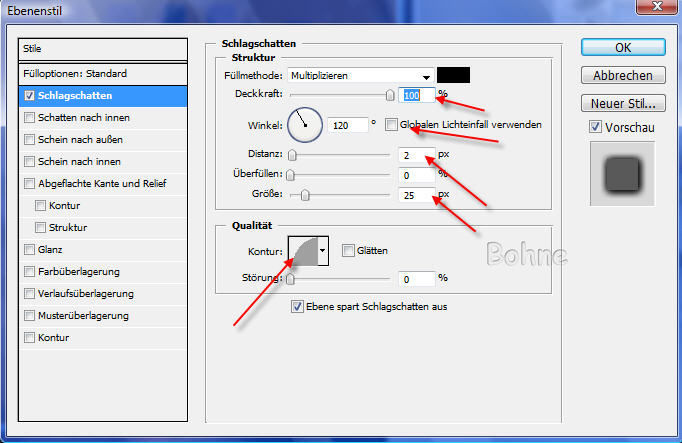Image resolution: width=682 pixels, height=443 pixels.
Task: Disable the Schlagschatten effect checkbox
Action: (x=29, y=96)
